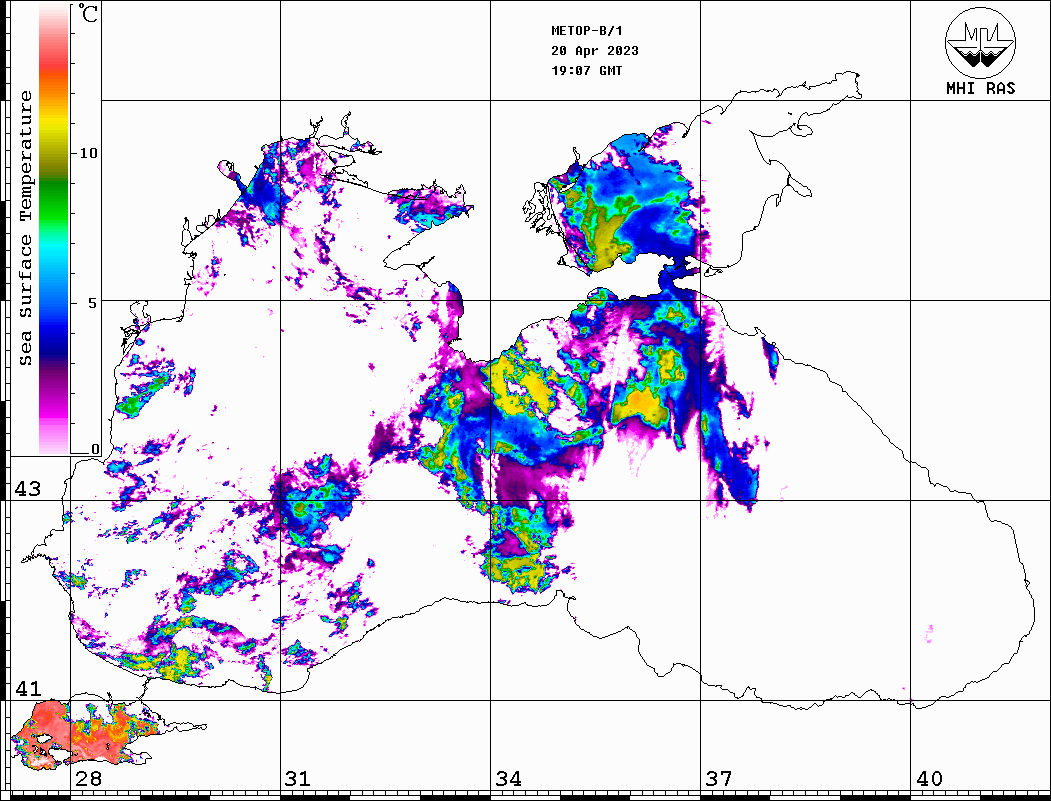Viewport: 1051px width, 801px height.
Task: Select the METOP-B/1 satellite label
Action: 587,31
